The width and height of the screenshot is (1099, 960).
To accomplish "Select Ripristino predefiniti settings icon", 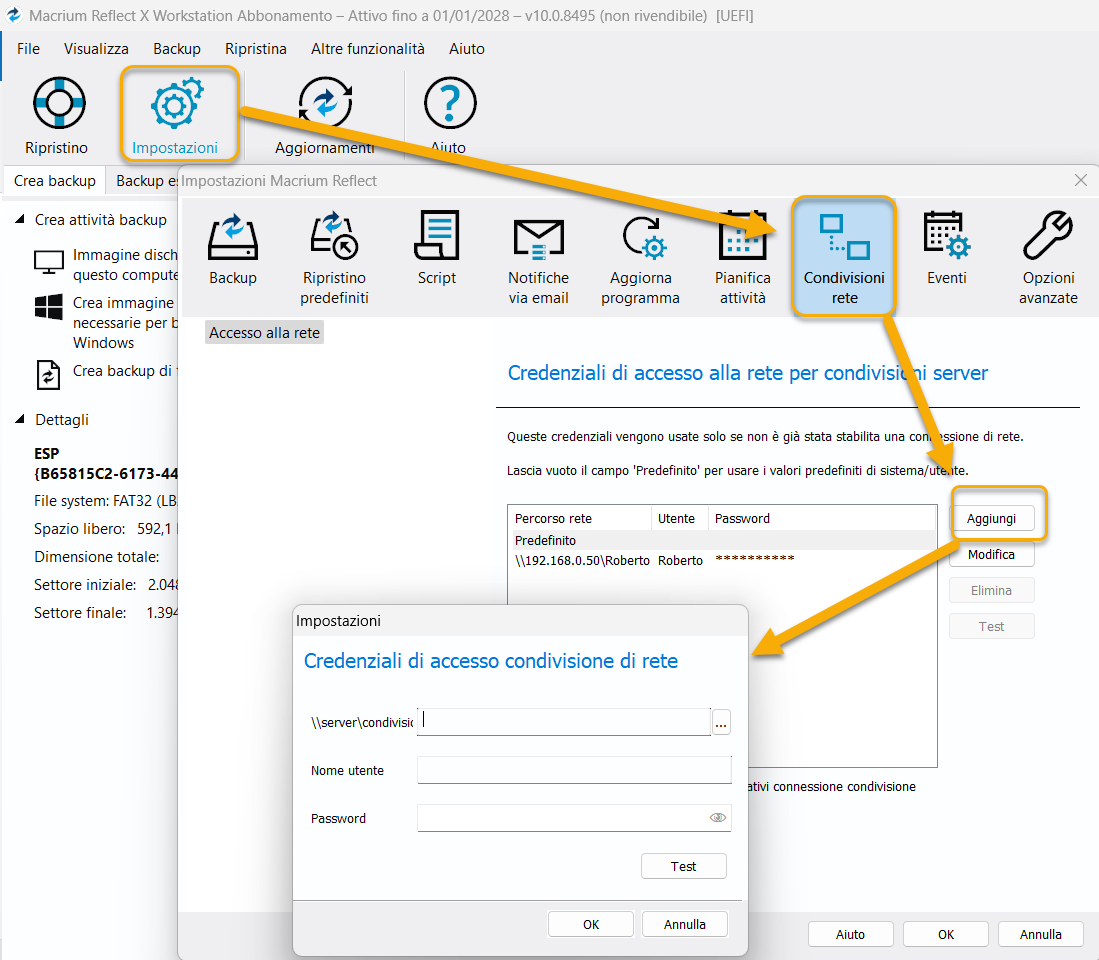I will [334, 236].
